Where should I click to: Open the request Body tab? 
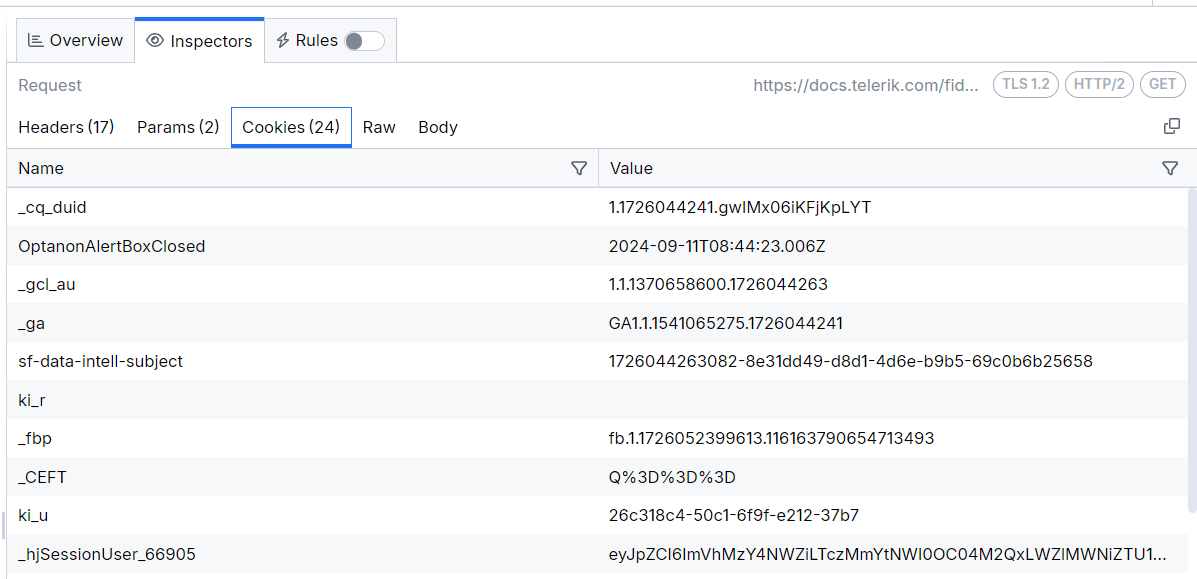(x=438, y=127)
